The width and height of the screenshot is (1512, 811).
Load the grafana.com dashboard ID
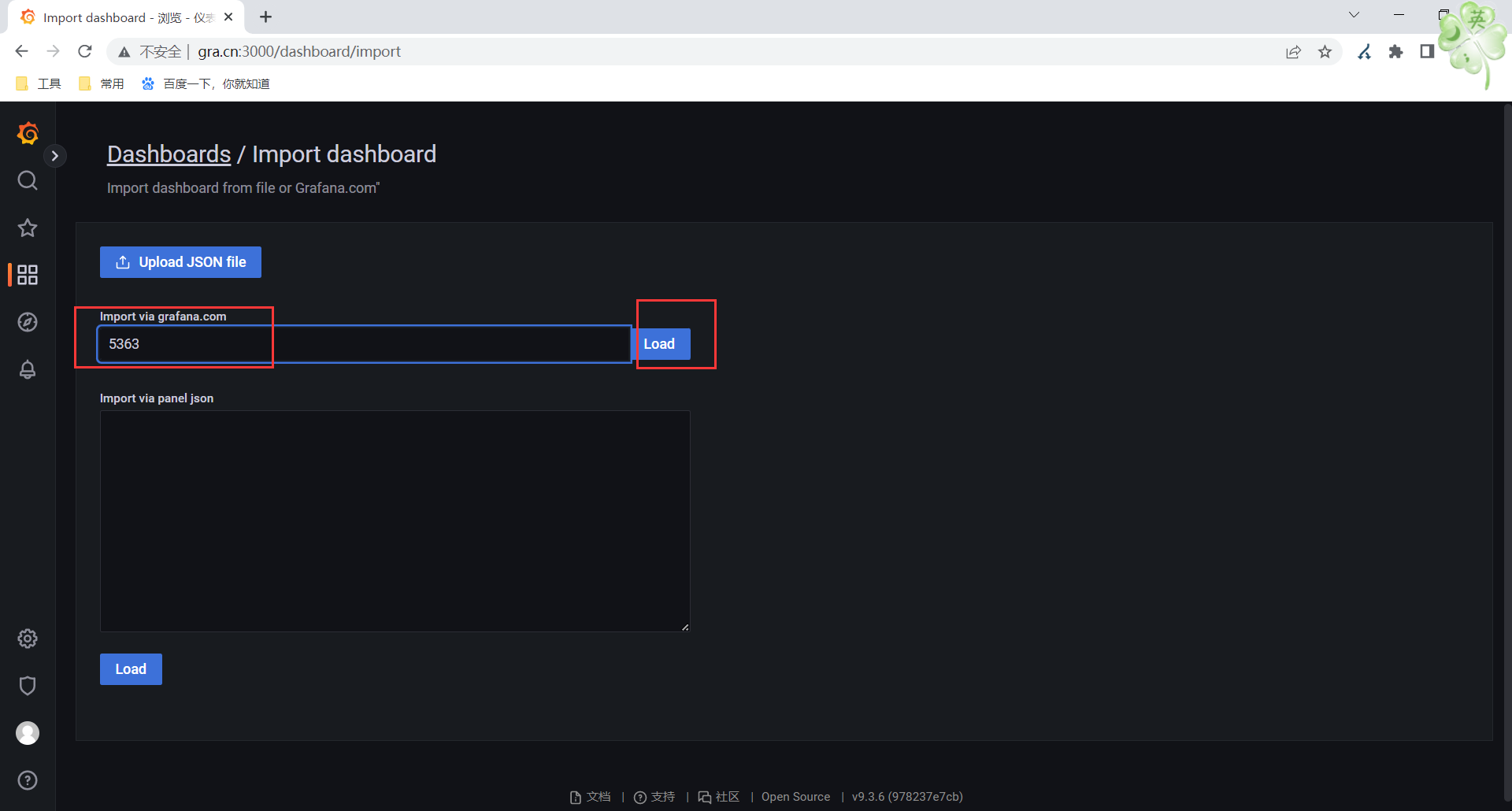coord(661,344)
